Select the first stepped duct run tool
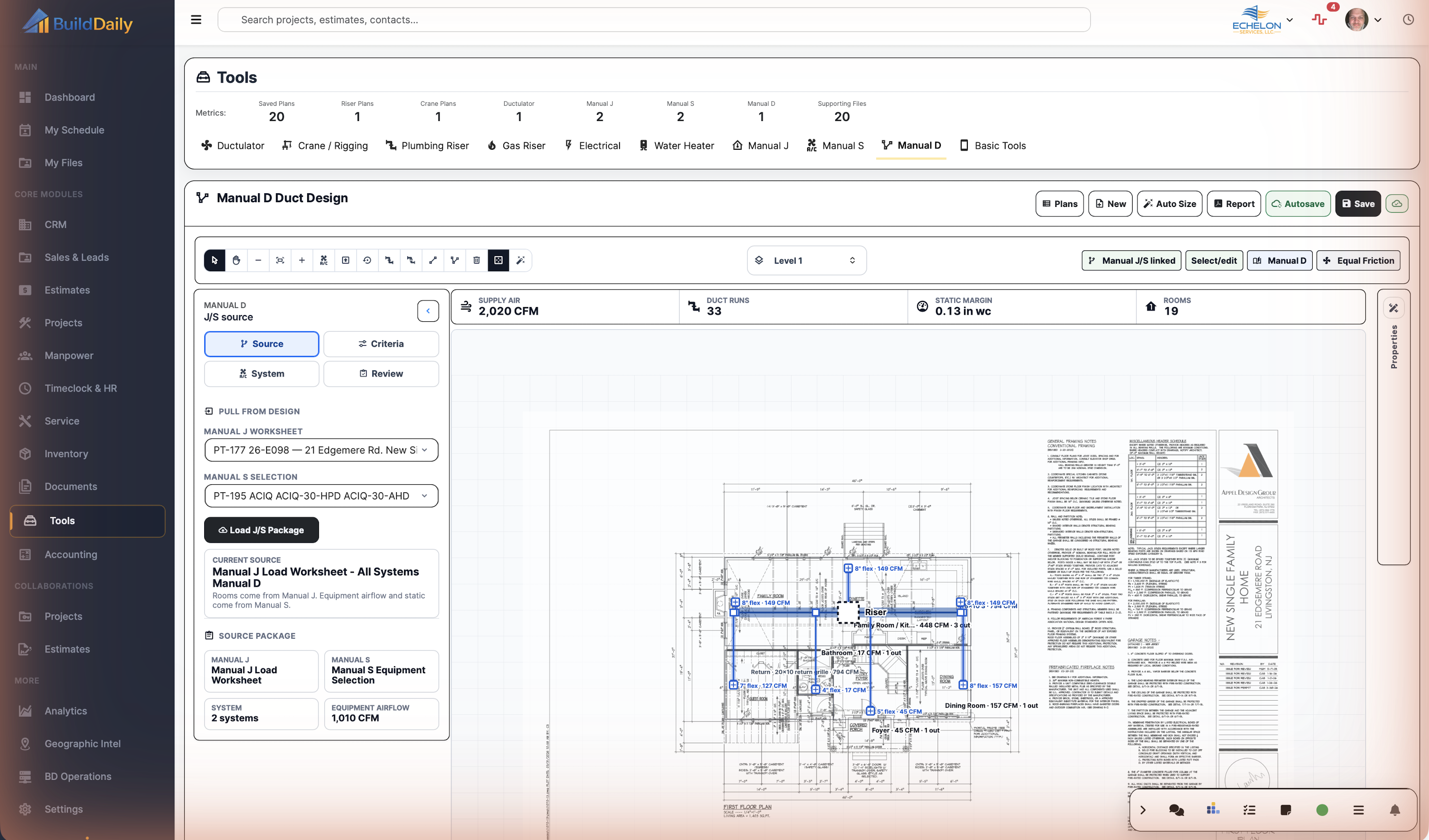Screen dimensions: 1429x840 pos(389,260)
